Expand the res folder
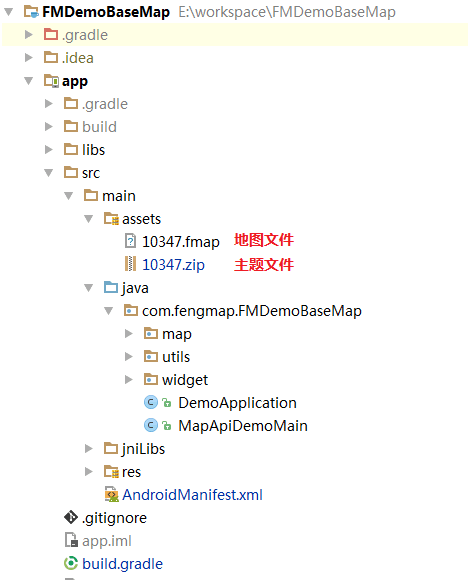The width and height of the screenshot is (470, 582). [x=89, y=471]
